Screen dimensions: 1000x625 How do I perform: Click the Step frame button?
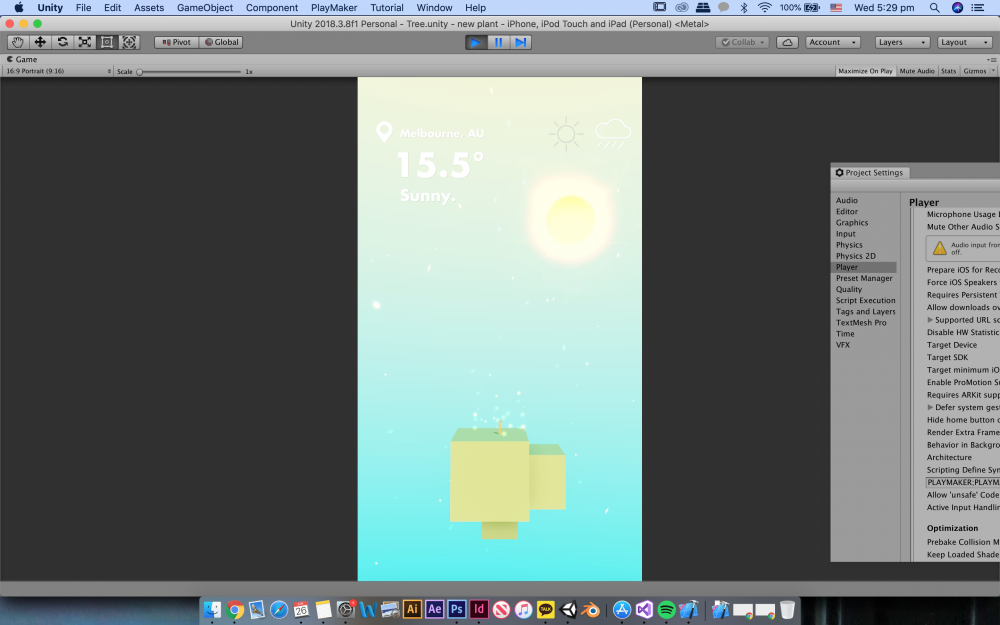click(521, 42)
